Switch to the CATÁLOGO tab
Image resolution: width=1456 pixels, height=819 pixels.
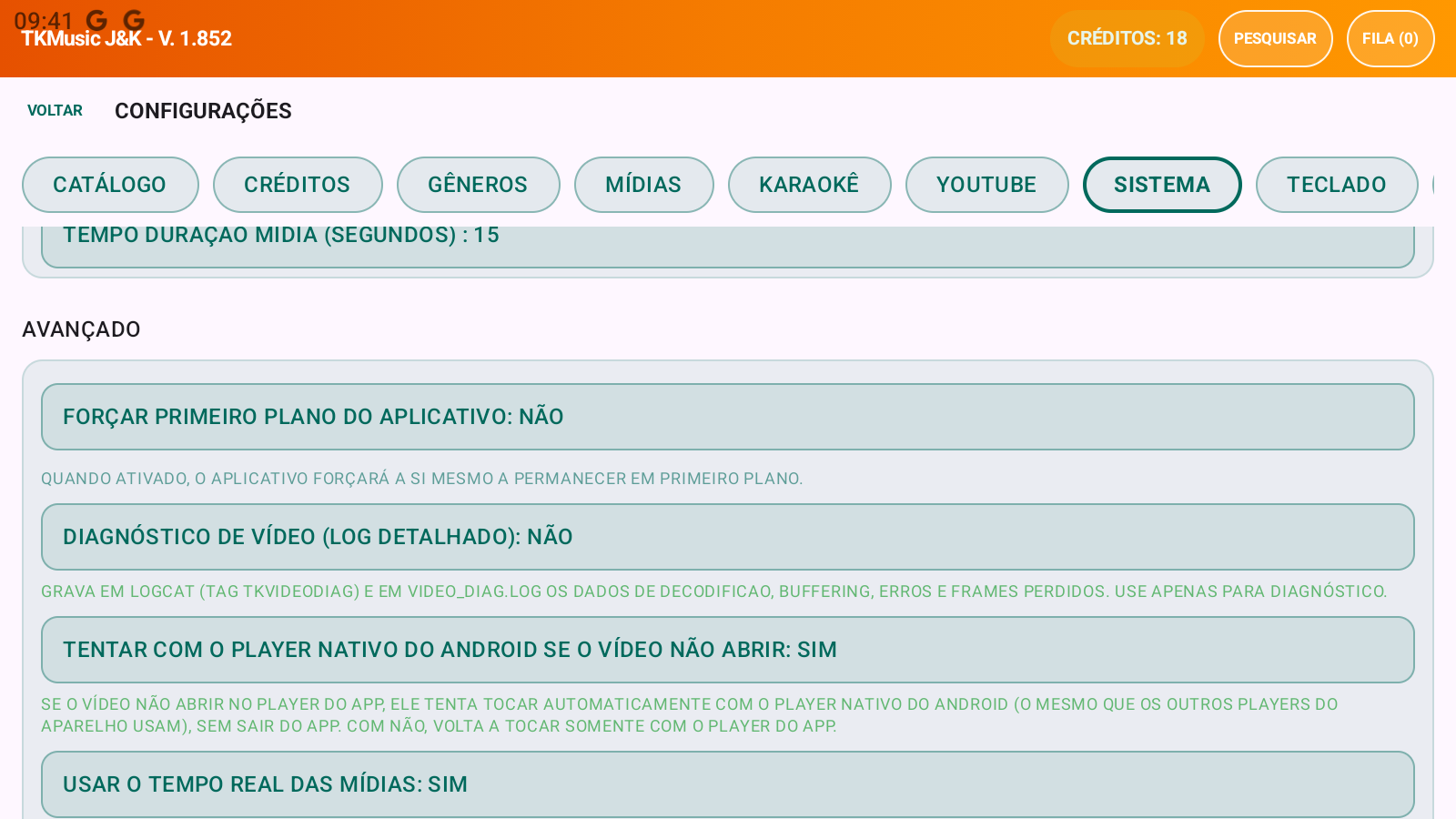pos(110,185)
